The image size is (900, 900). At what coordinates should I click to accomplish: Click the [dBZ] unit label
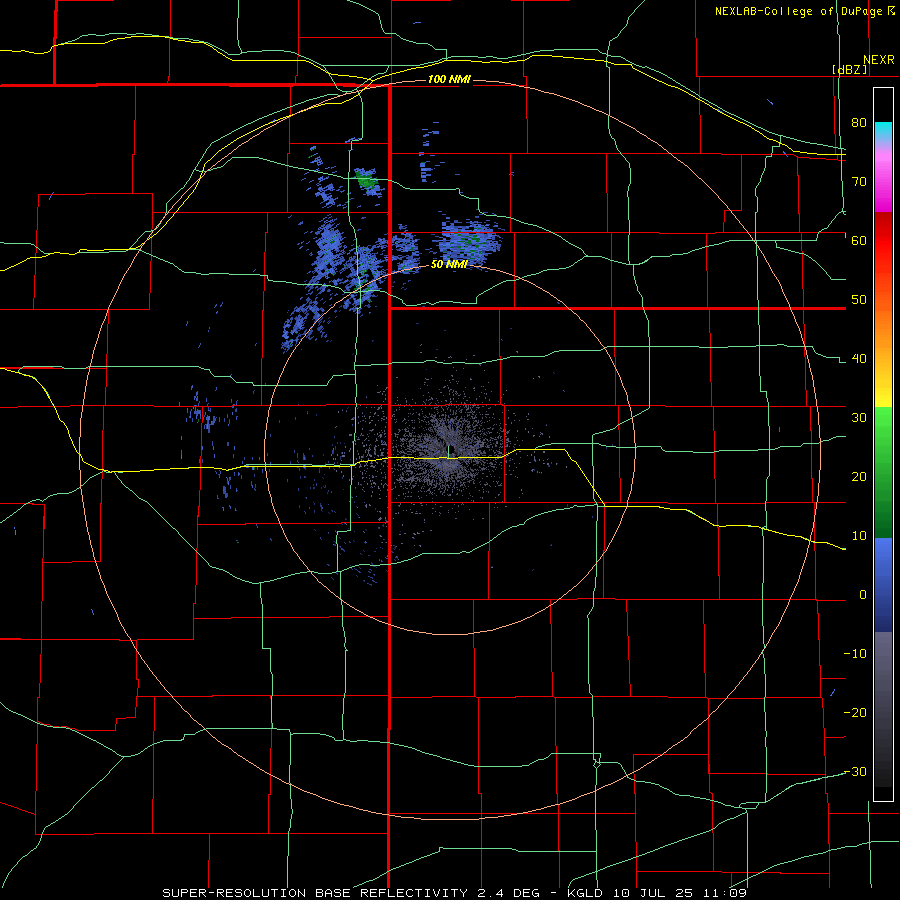(849, 70)
